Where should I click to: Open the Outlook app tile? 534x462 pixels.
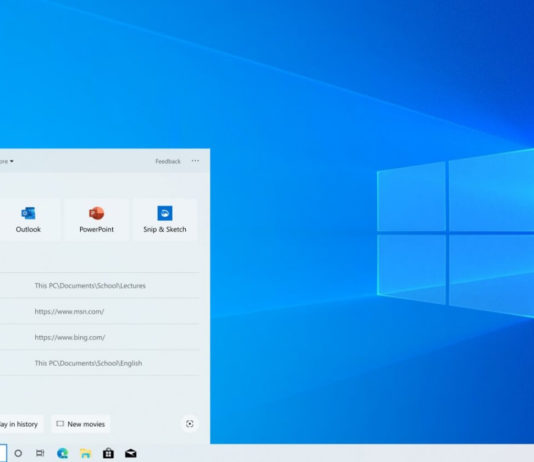click(x=28, y=220)
